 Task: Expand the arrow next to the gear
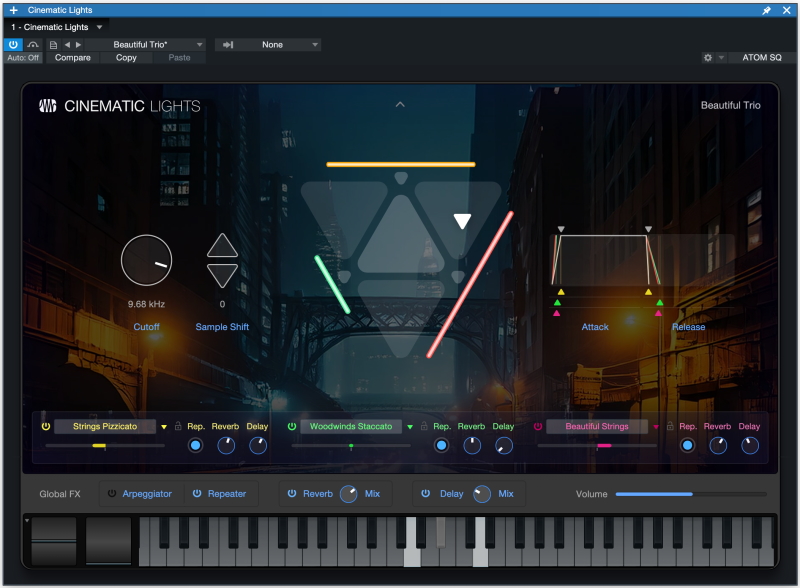pos(721,58)
